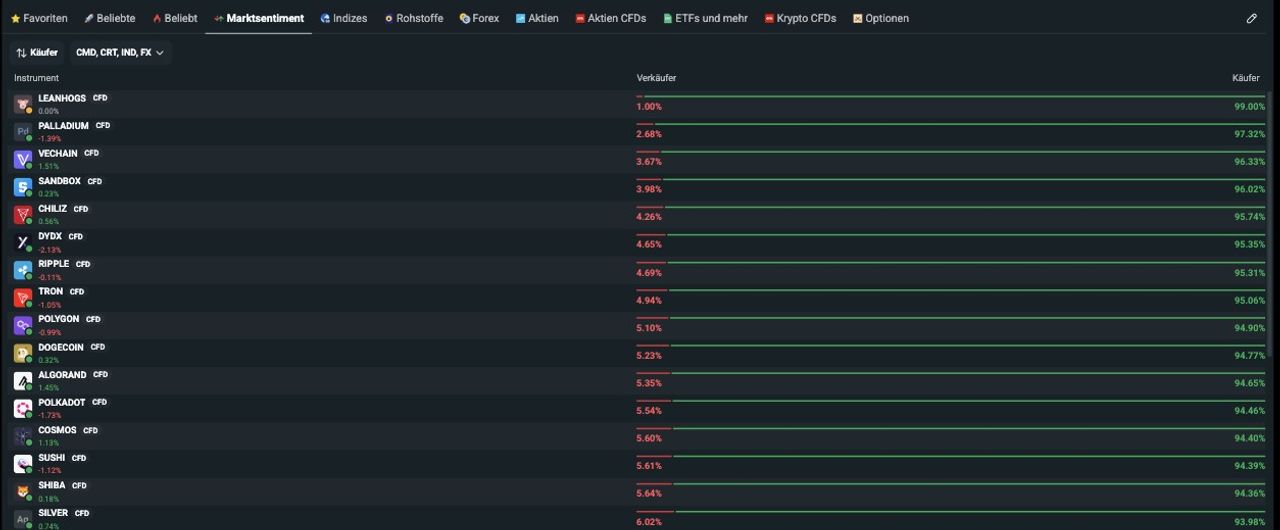Click the ALGORAND instrument name
This screenshot has height=530, width=1280.
(x=62, y=375)
